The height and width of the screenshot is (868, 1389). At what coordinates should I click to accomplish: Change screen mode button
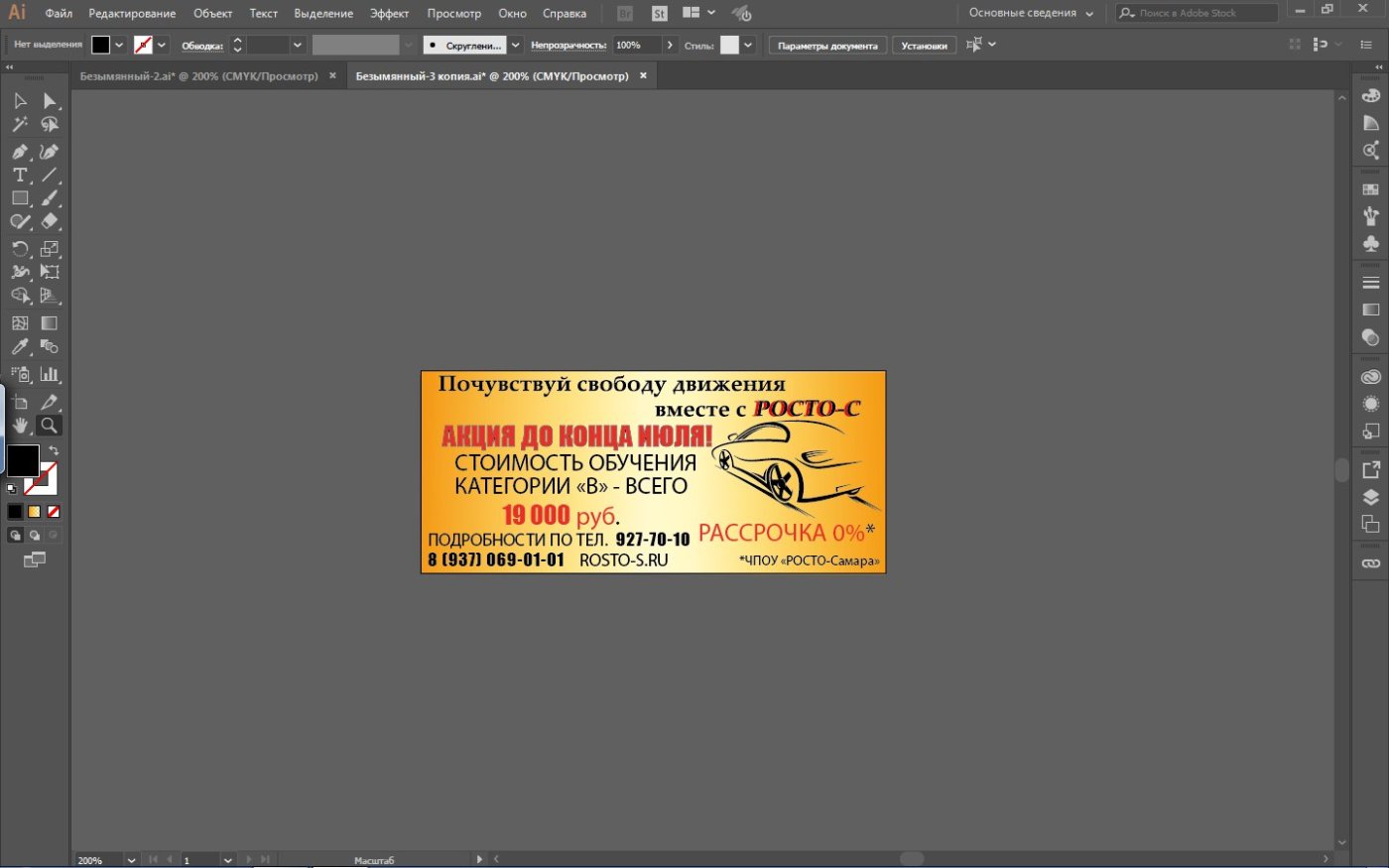[x=35, y=560]
